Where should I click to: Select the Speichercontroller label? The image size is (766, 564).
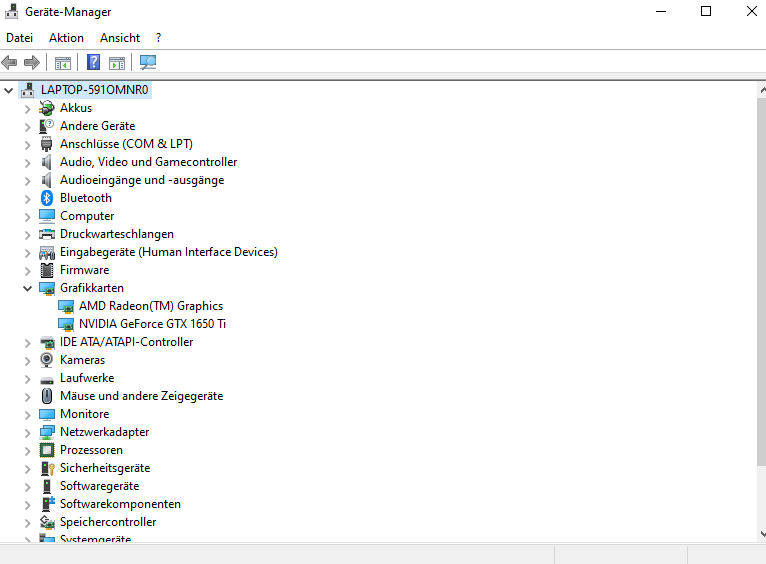pyautogui.click(x=108, y=522)
